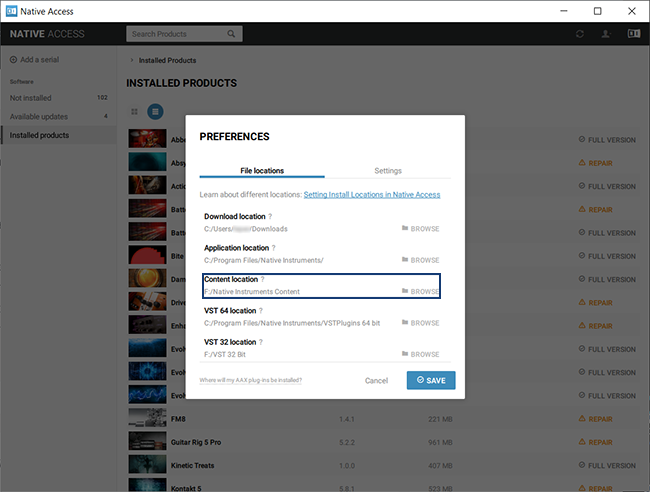
Task: Click the Installed Products breadcrumb text
Action: [167, 61]
